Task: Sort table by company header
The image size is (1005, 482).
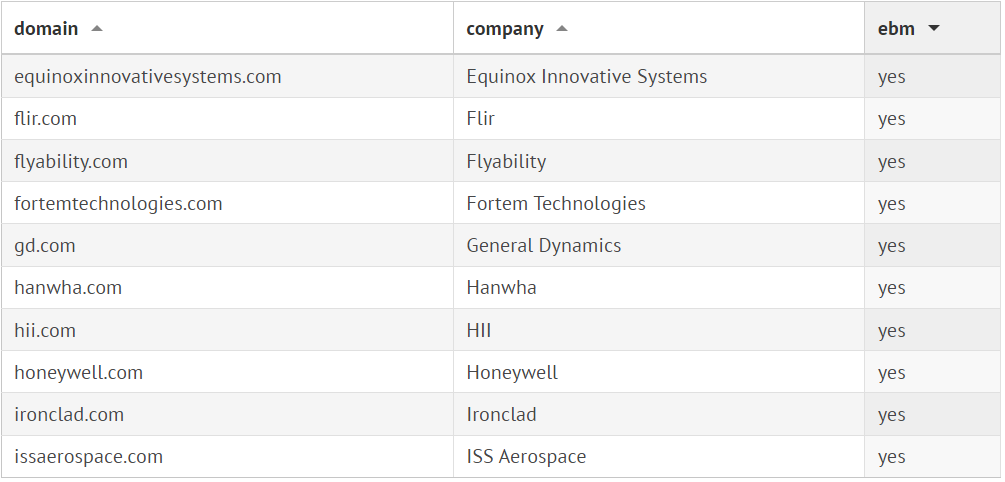Action: [x=505, y=29]
